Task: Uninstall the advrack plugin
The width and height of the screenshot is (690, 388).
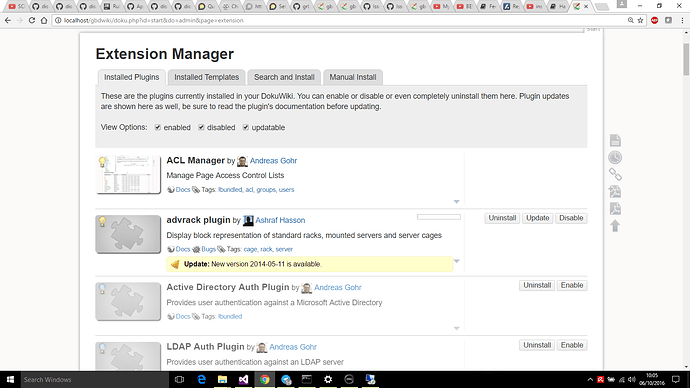Action: point(502,218)
